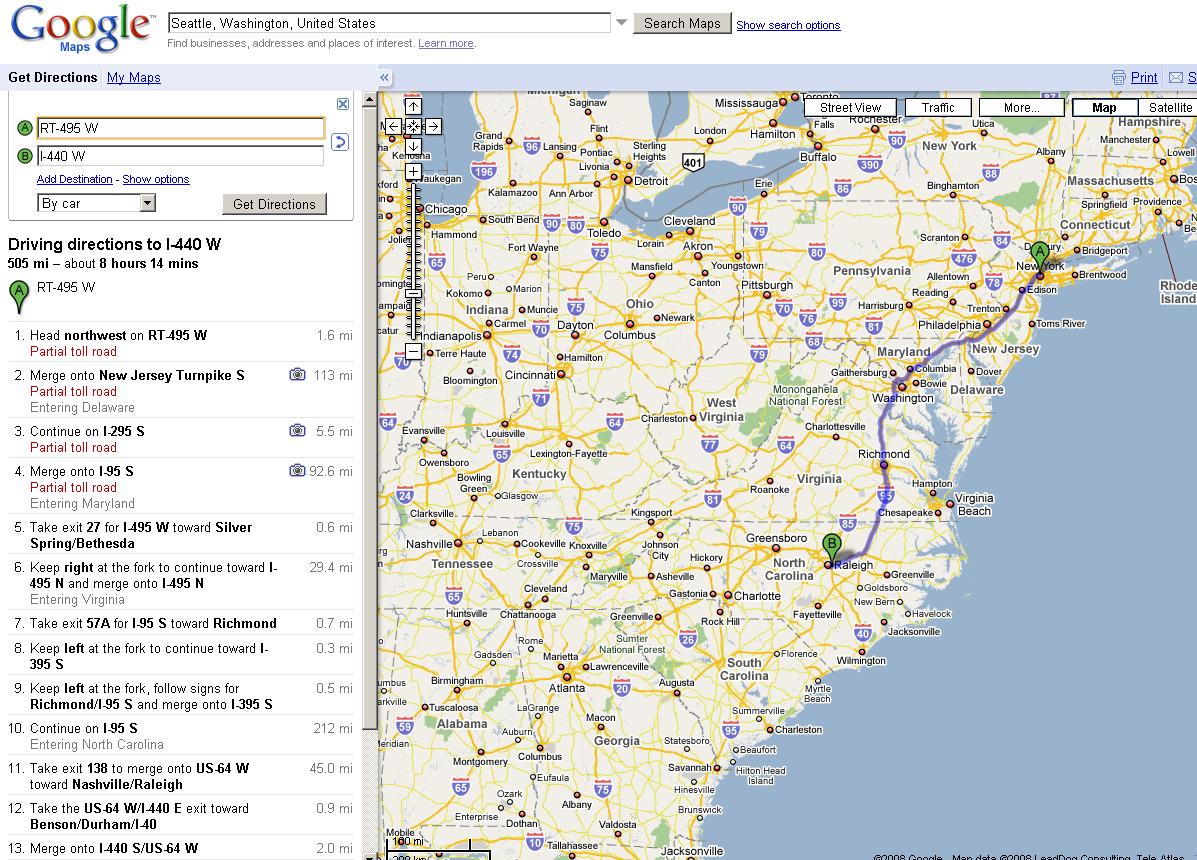Open the By car travel mode dropdown

coord(147,203)
